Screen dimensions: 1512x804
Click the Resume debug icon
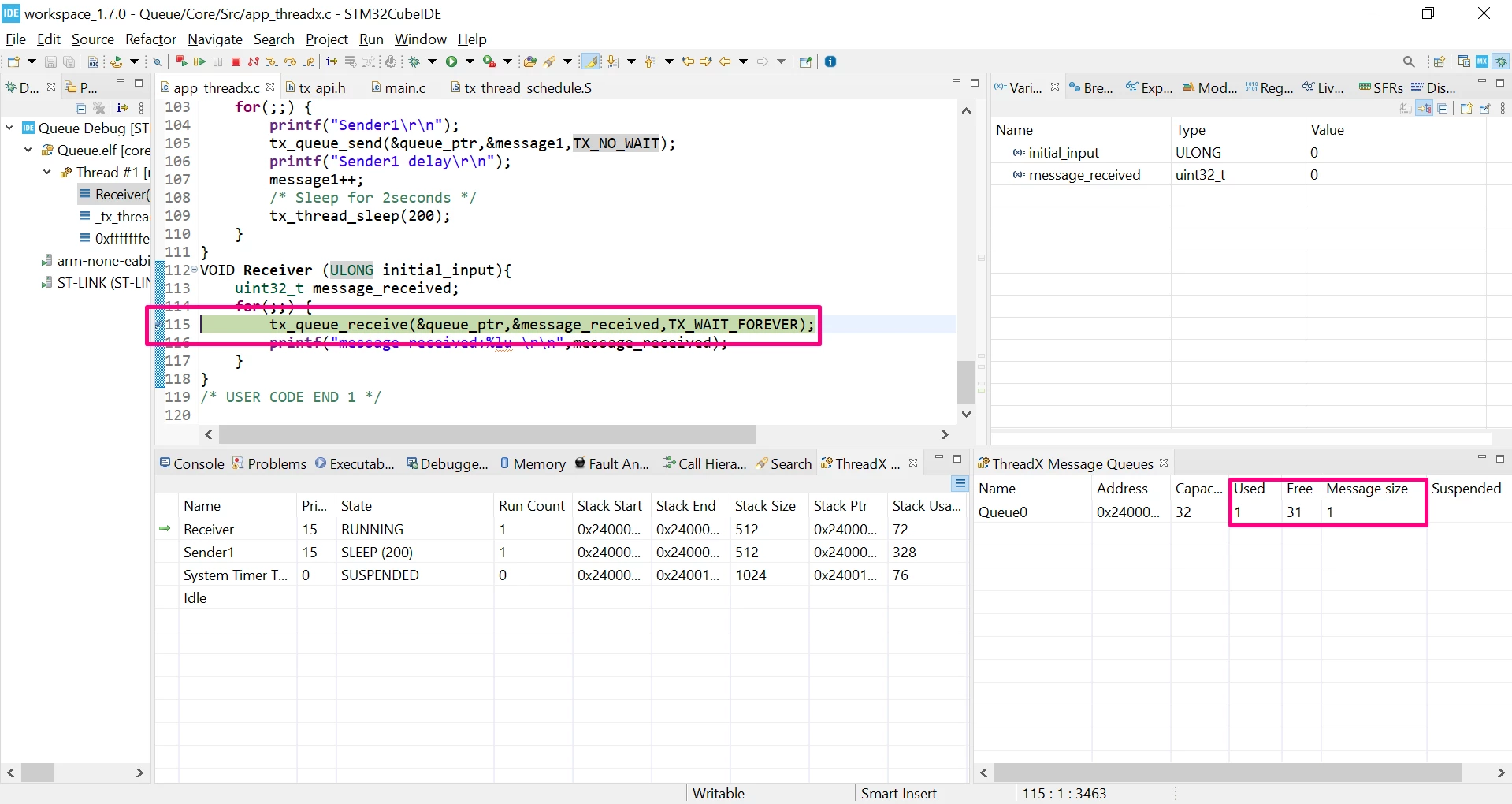[199, 61]
